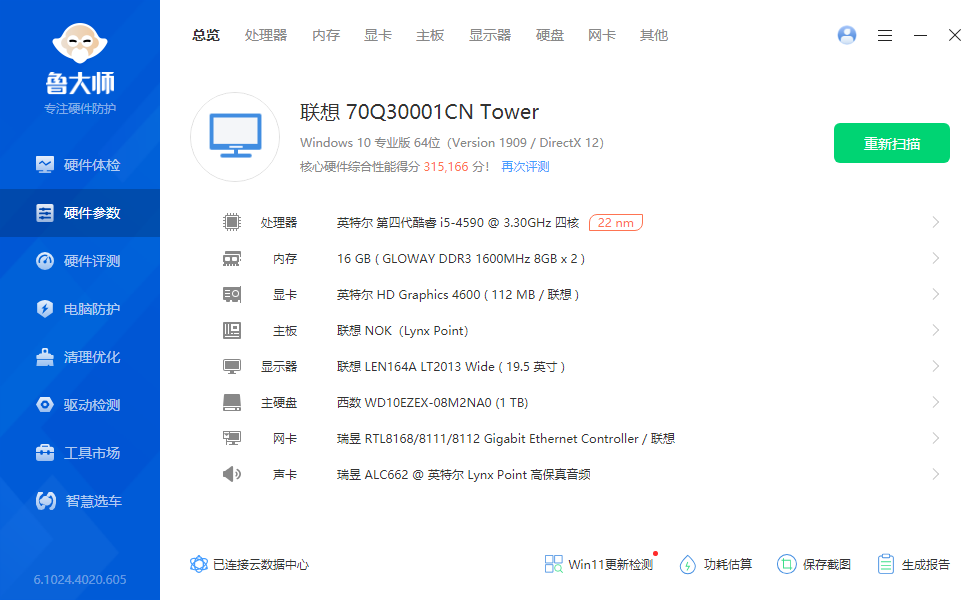
Task: Click the graphics card icon
Action: 232,294
